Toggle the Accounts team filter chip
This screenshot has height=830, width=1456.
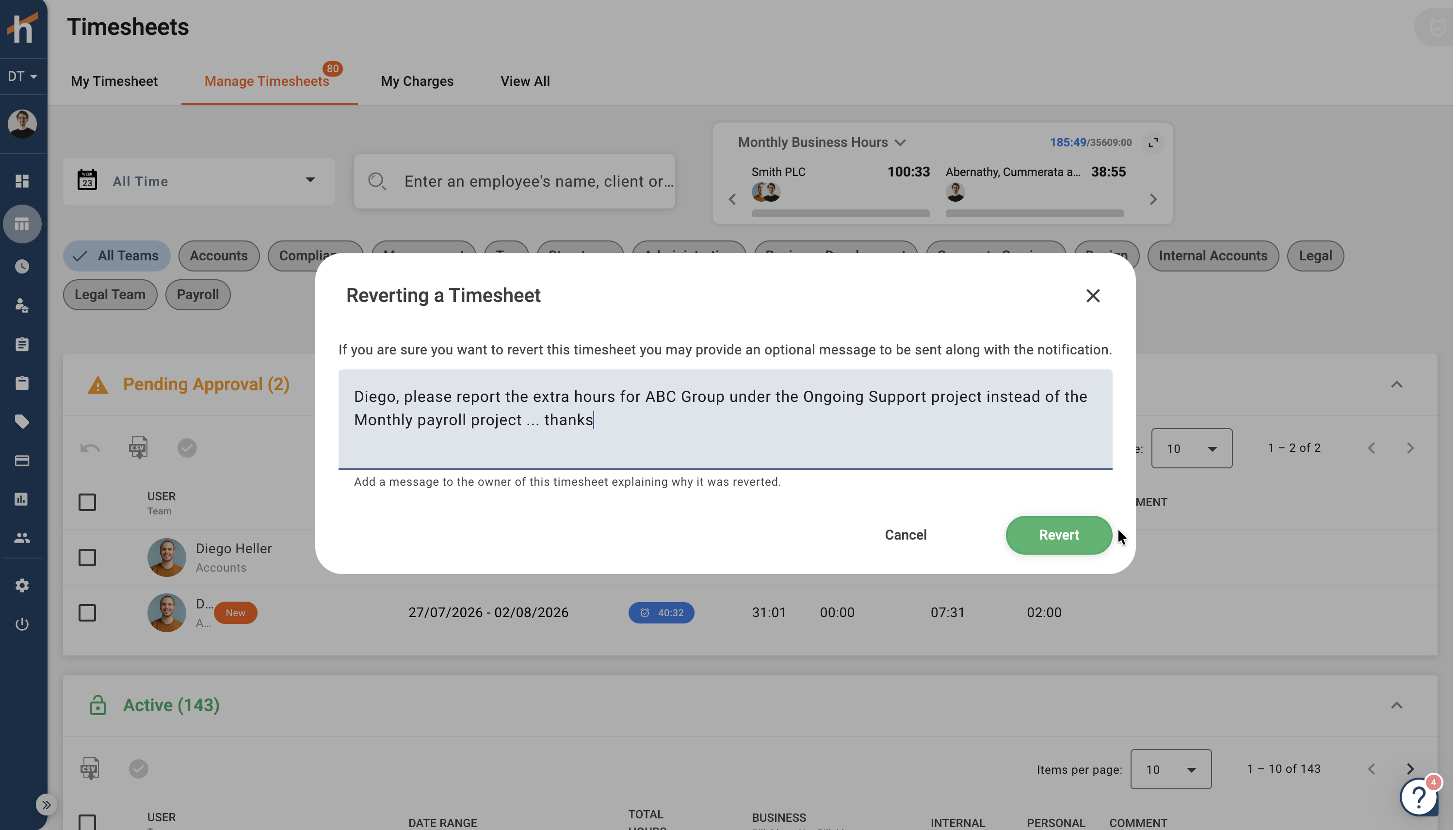(x=219, y=256)
